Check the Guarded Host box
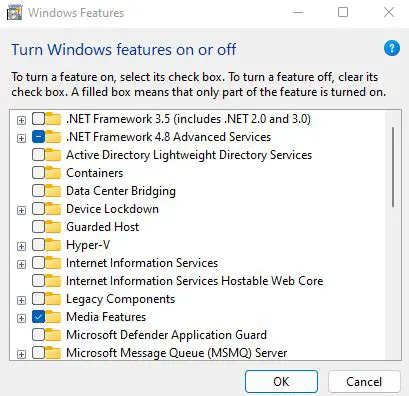Image resolution: width=409 pixels, height=396 pixels. click(38, 227)
